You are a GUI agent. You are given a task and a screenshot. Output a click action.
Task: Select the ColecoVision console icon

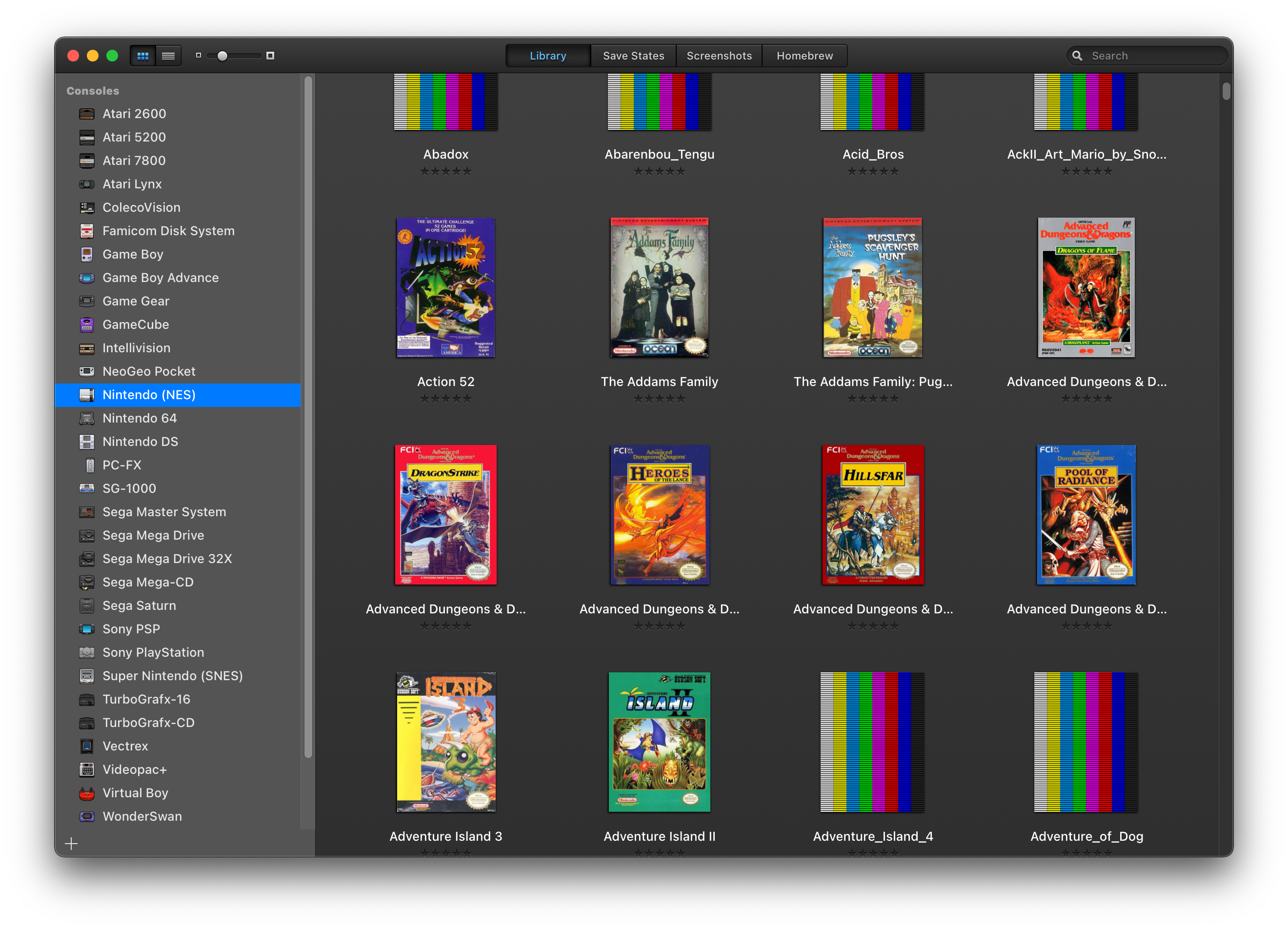pyautogui.click(x=87, y=207)
